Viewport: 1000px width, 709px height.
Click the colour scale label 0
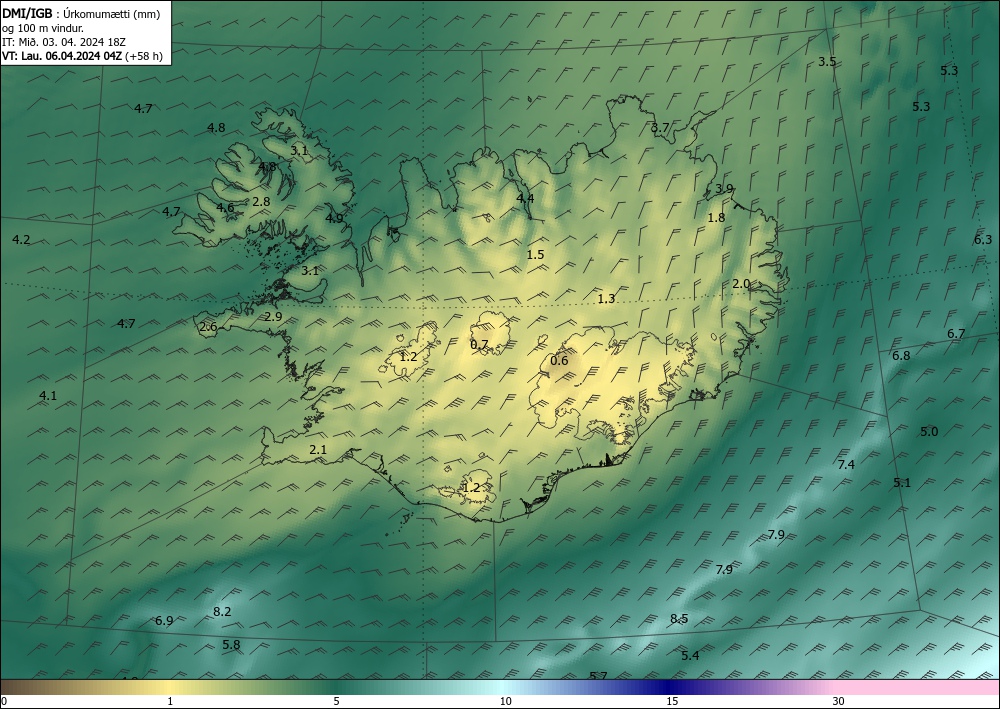(x=4, y=702)
